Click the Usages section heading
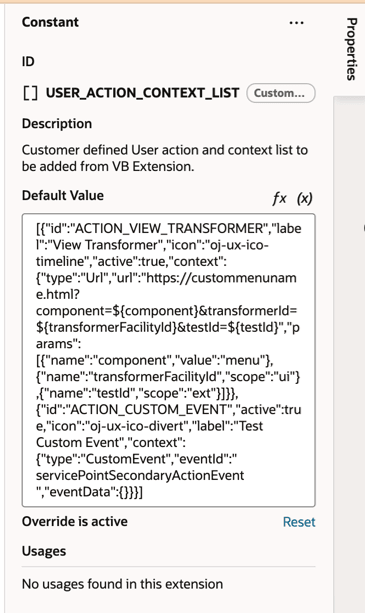The width and height of the screenshot is (365, 613). click(44, 551)
